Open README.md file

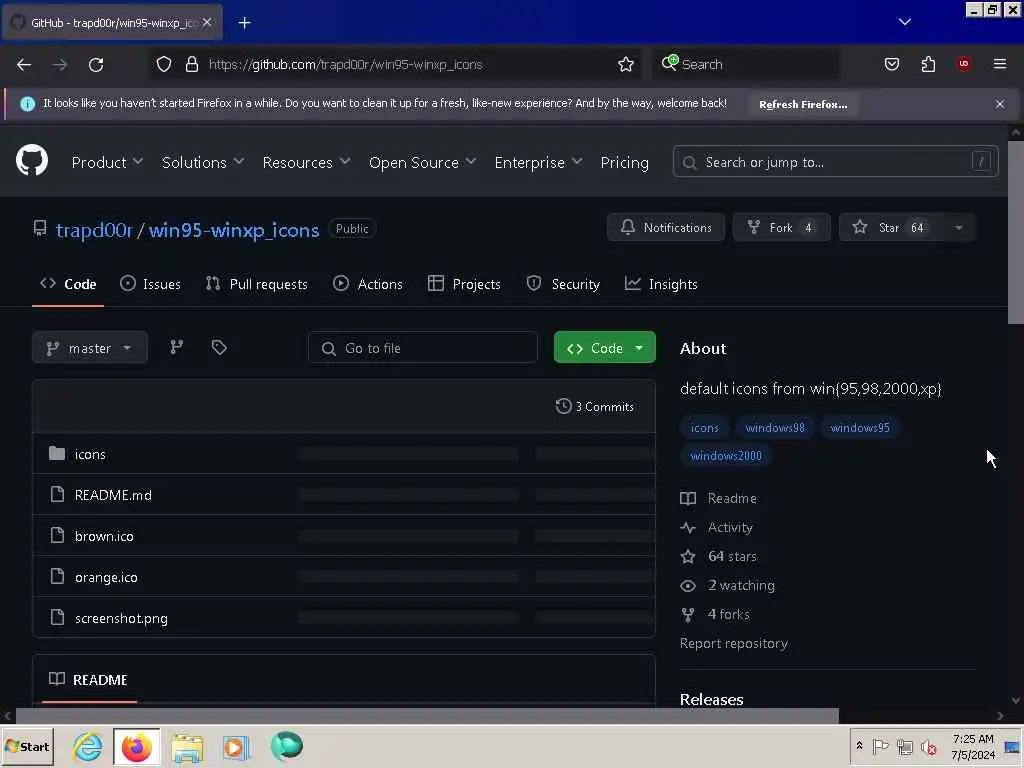tap(113, 495)
